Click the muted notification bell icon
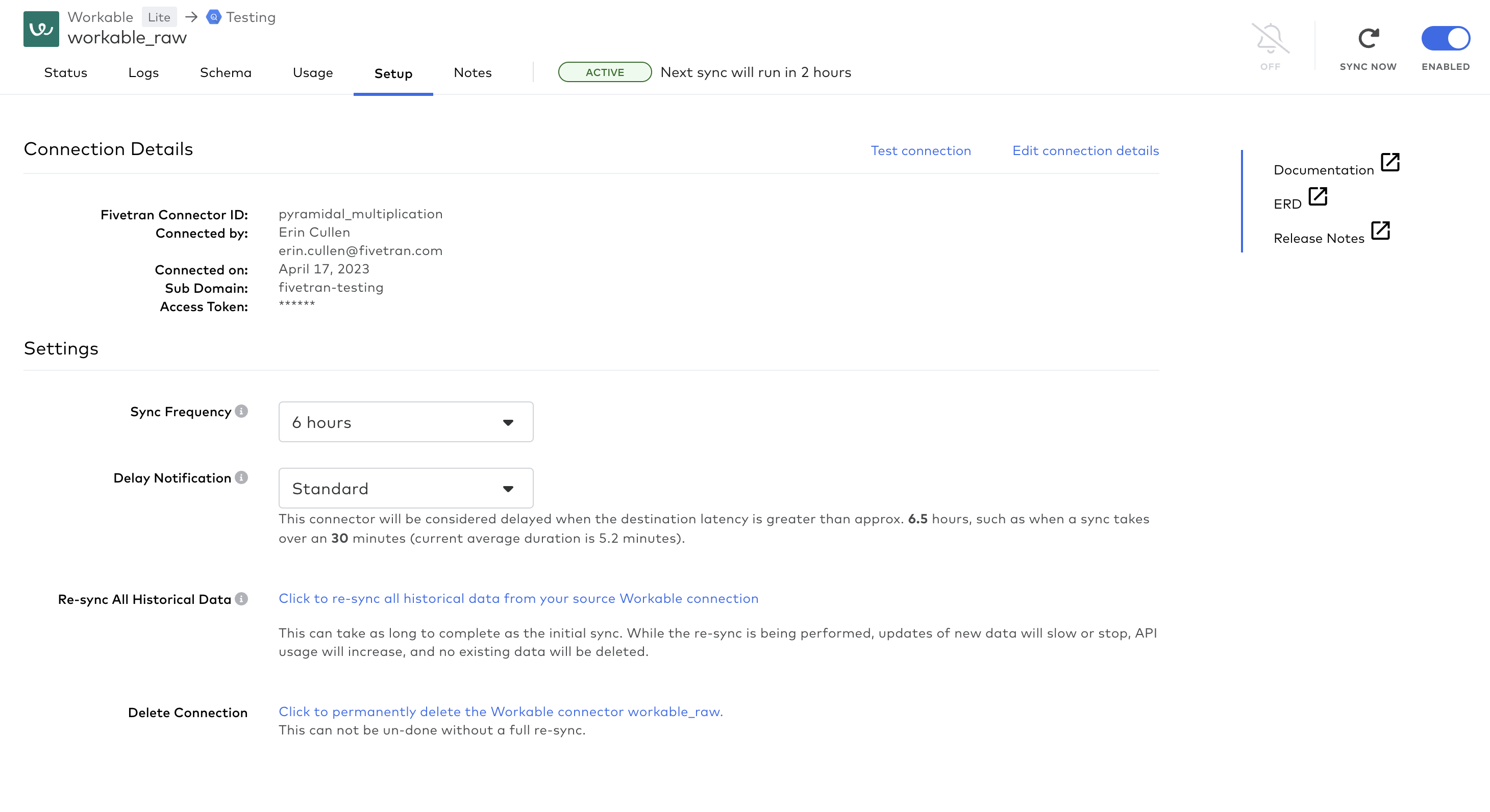Viewport: 1490px width, 812px height. (x=1270, y=39)
